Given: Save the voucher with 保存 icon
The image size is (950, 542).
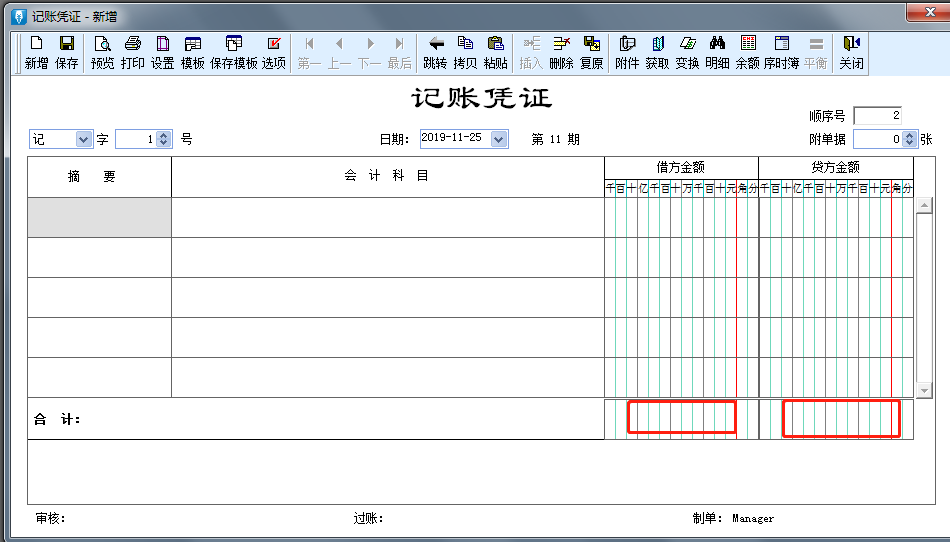Looking at the screenshot, I should click(67, 52).
